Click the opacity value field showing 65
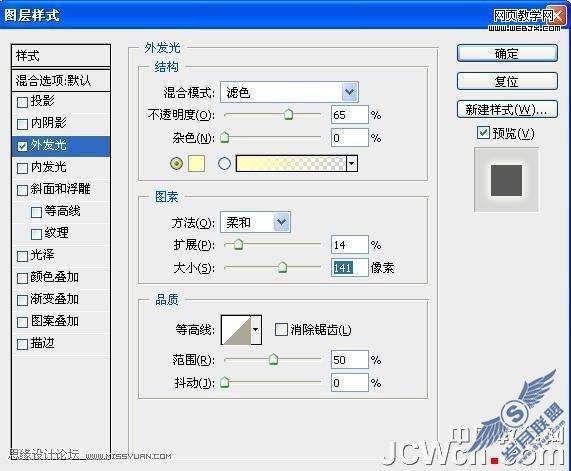The height and width of the screenshot is (471, 571). click(350, 115)
